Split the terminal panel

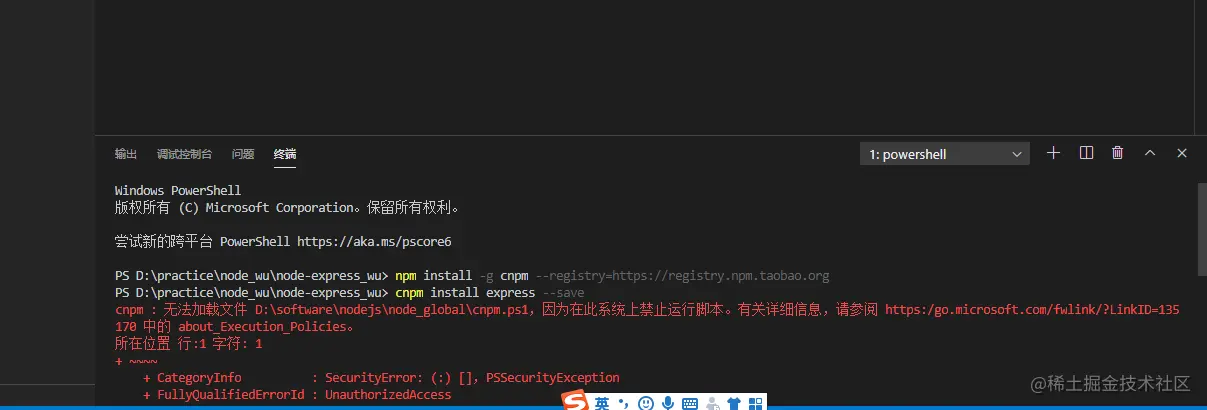point(1086,153)
